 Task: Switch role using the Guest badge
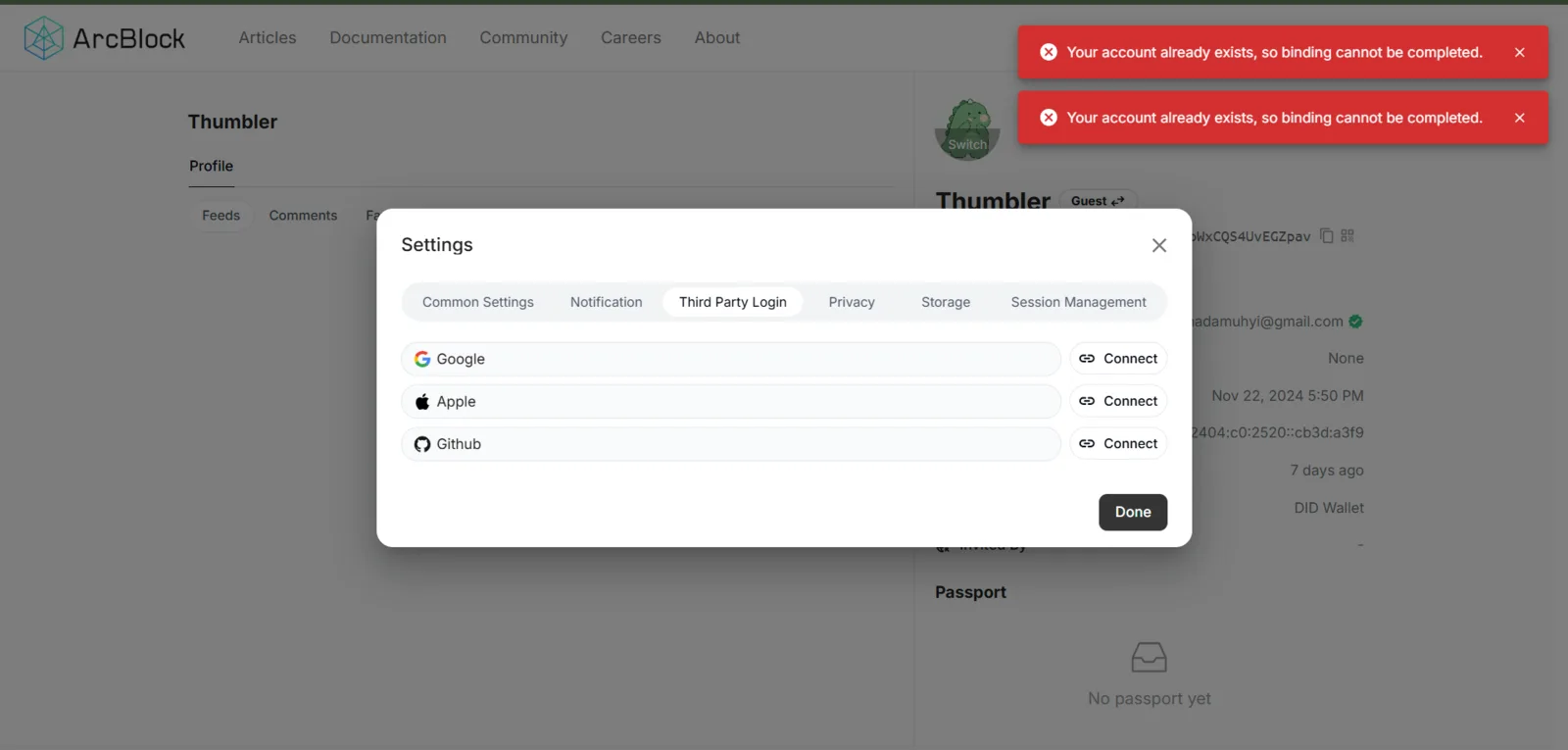1098,201
